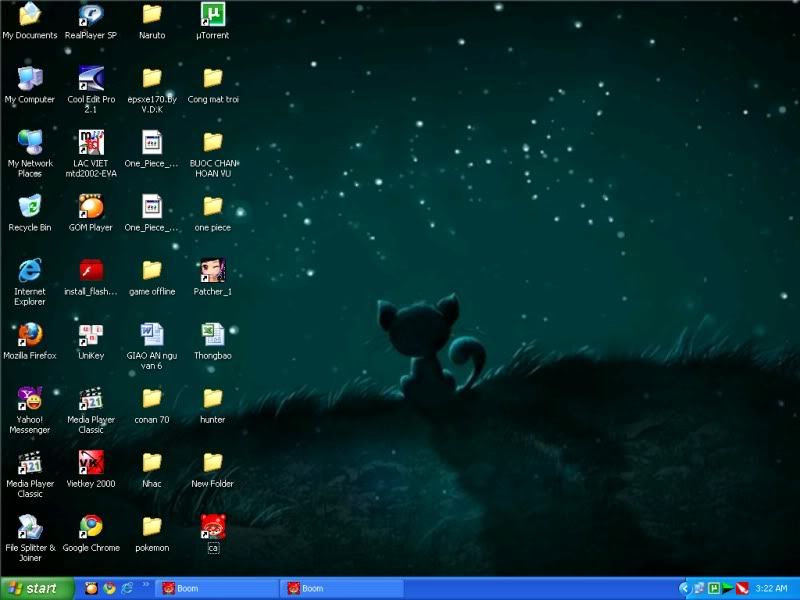
Task: Select the BUOC CHAN HOAN VU folder
Action: (x=213, y=153)
